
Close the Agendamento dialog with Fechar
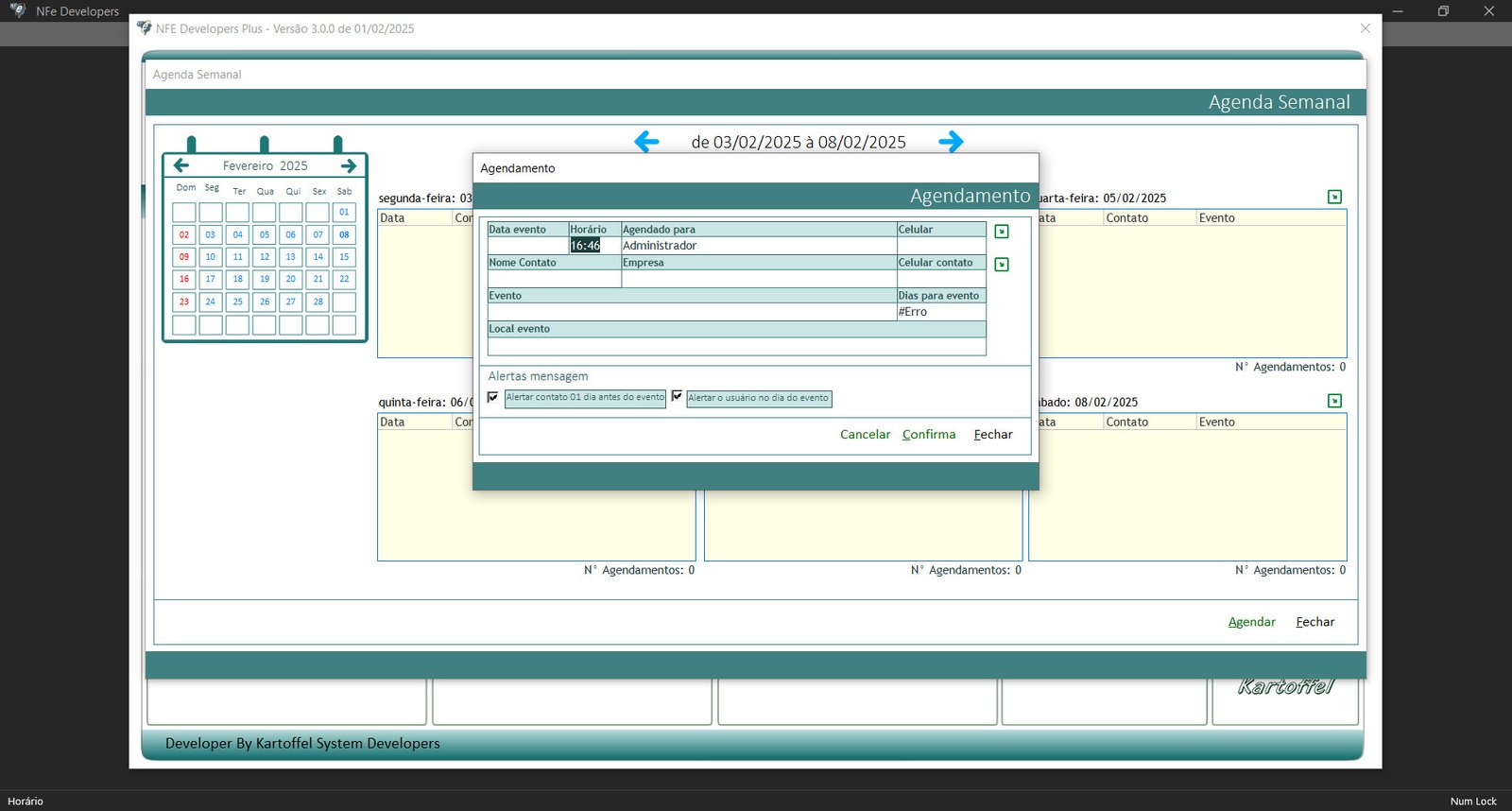(x=992, y=435)
